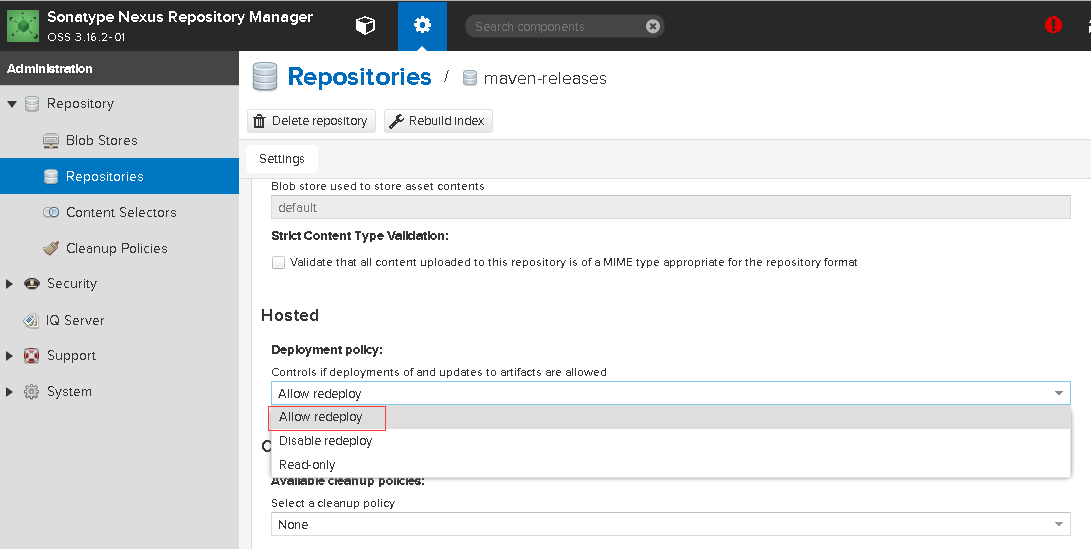The height and width of the screenshot is (549, 1091).
Task: Open Content Selectors in the sidebar
Action: (121, 212)
